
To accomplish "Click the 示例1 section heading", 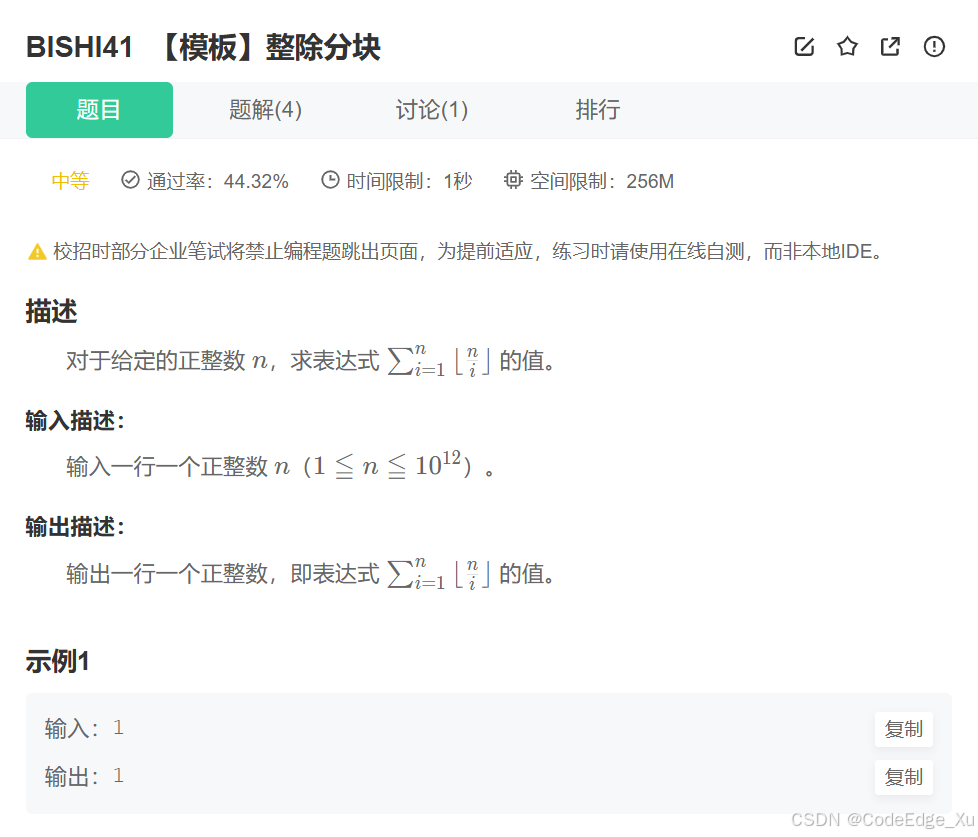I will [57, 660].
